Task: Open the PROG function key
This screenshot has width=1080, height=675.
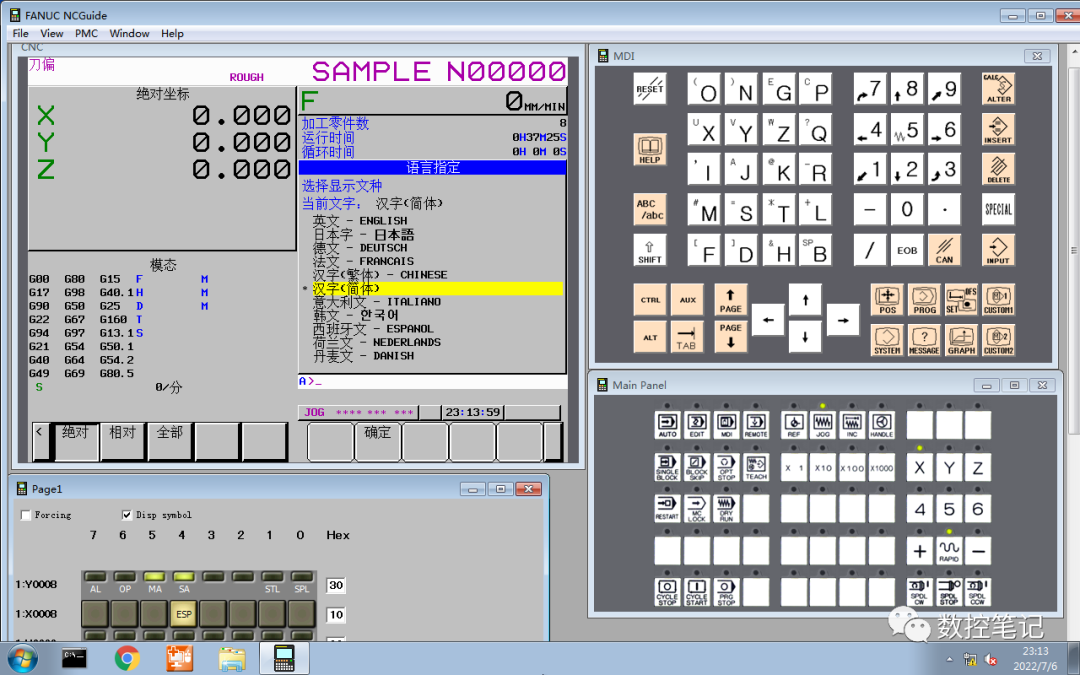Action: click(924, 300)
